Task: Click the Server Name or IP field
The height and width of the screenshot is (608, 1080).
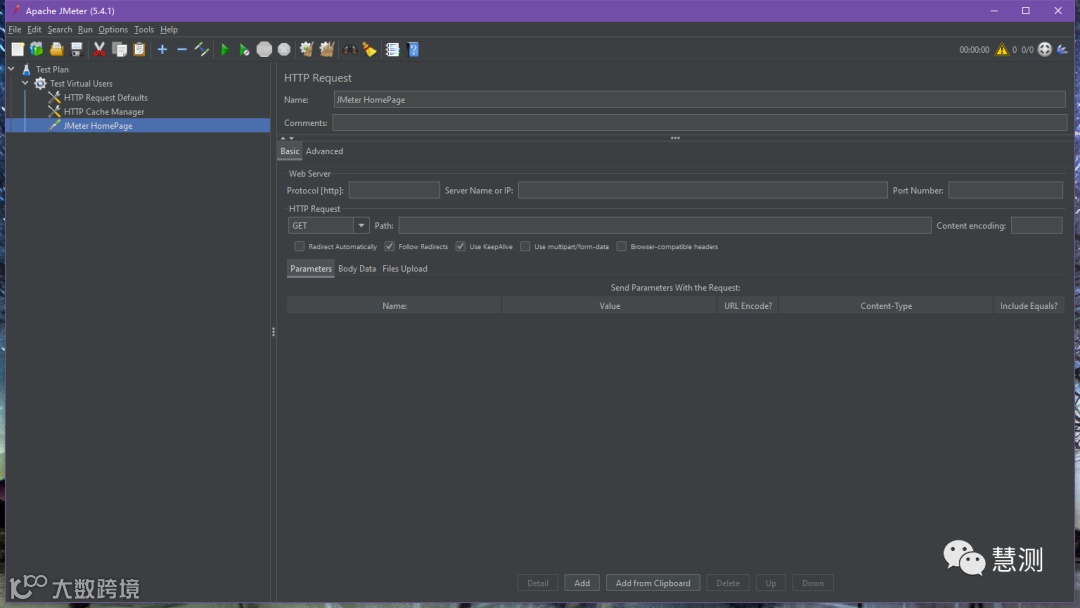Action: point(703,190)
